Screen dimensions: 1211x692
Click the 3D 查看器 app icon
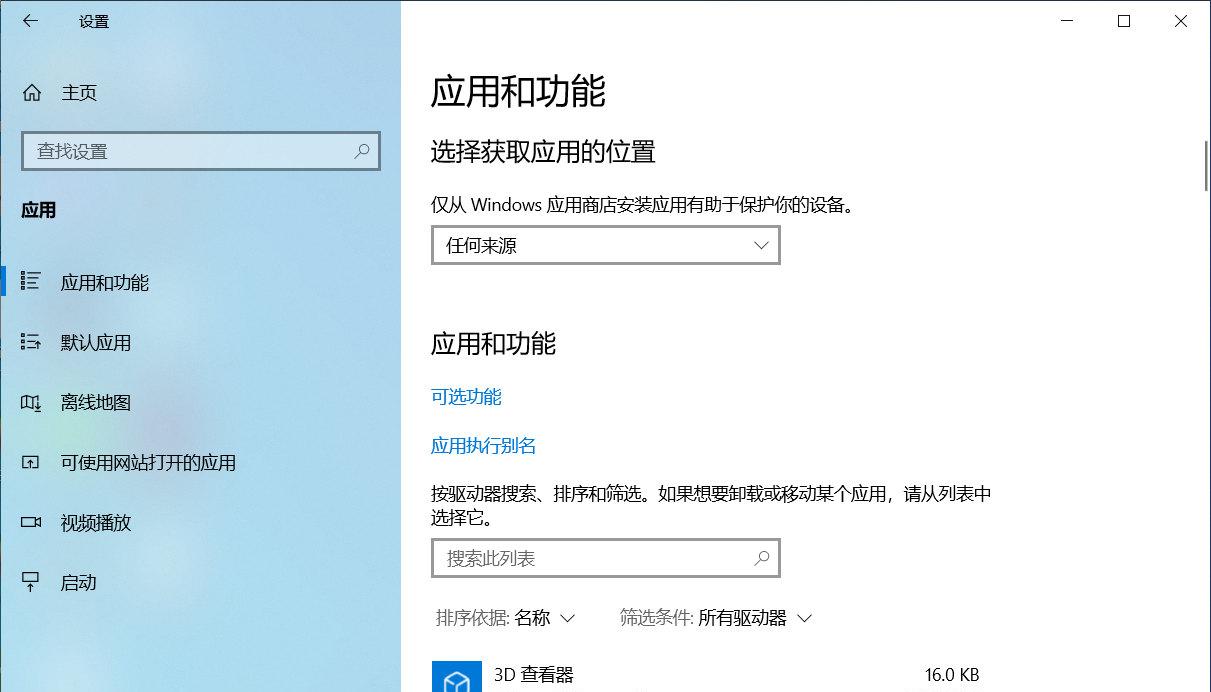tap(456, 677)
